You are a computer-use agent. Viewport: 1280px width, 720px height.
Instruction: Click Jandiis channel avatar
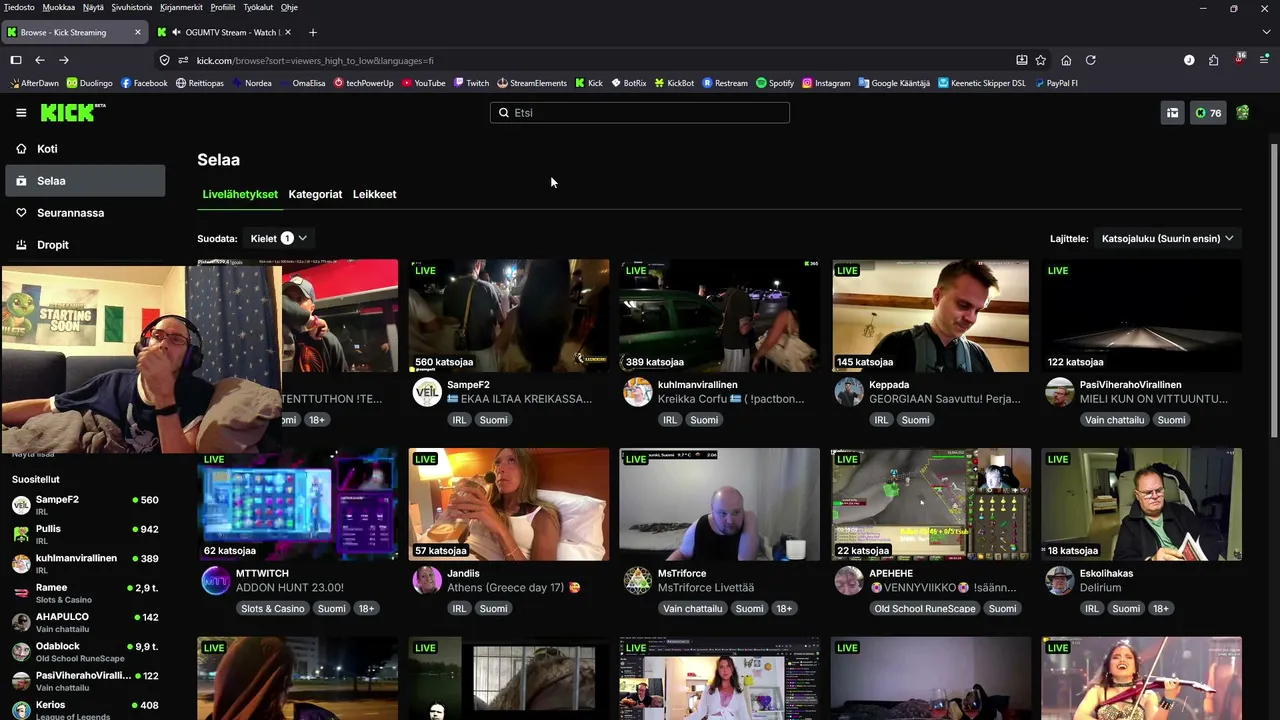coord(427,581)
